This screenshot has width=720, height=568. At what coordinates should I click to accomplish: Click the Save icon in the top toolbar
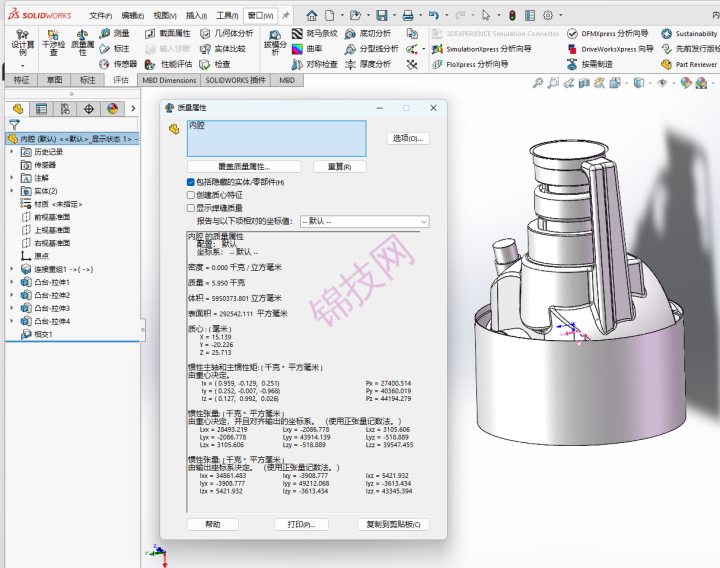pyautogui.click(x=382, y=16)
